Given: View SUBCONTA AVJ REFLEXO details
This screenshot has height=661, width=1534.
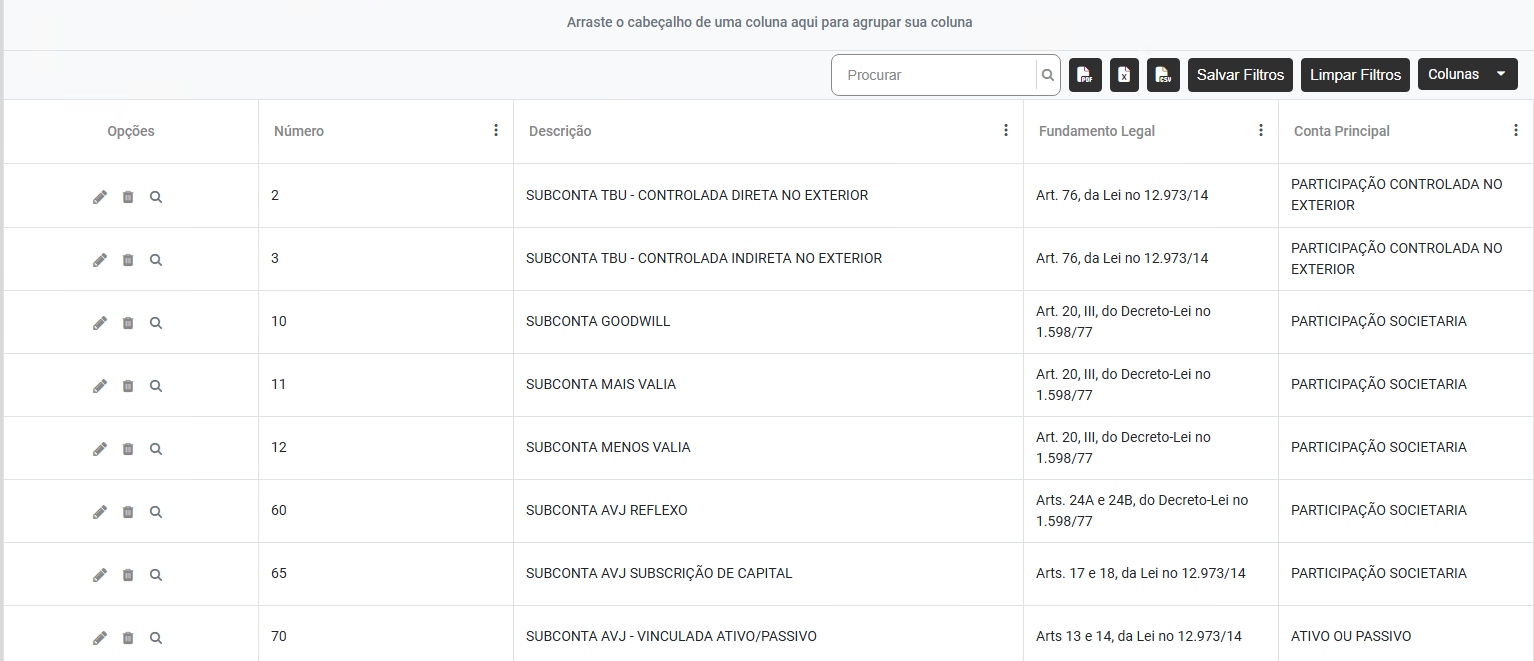Looking at the screenshot, I should 156,512.
